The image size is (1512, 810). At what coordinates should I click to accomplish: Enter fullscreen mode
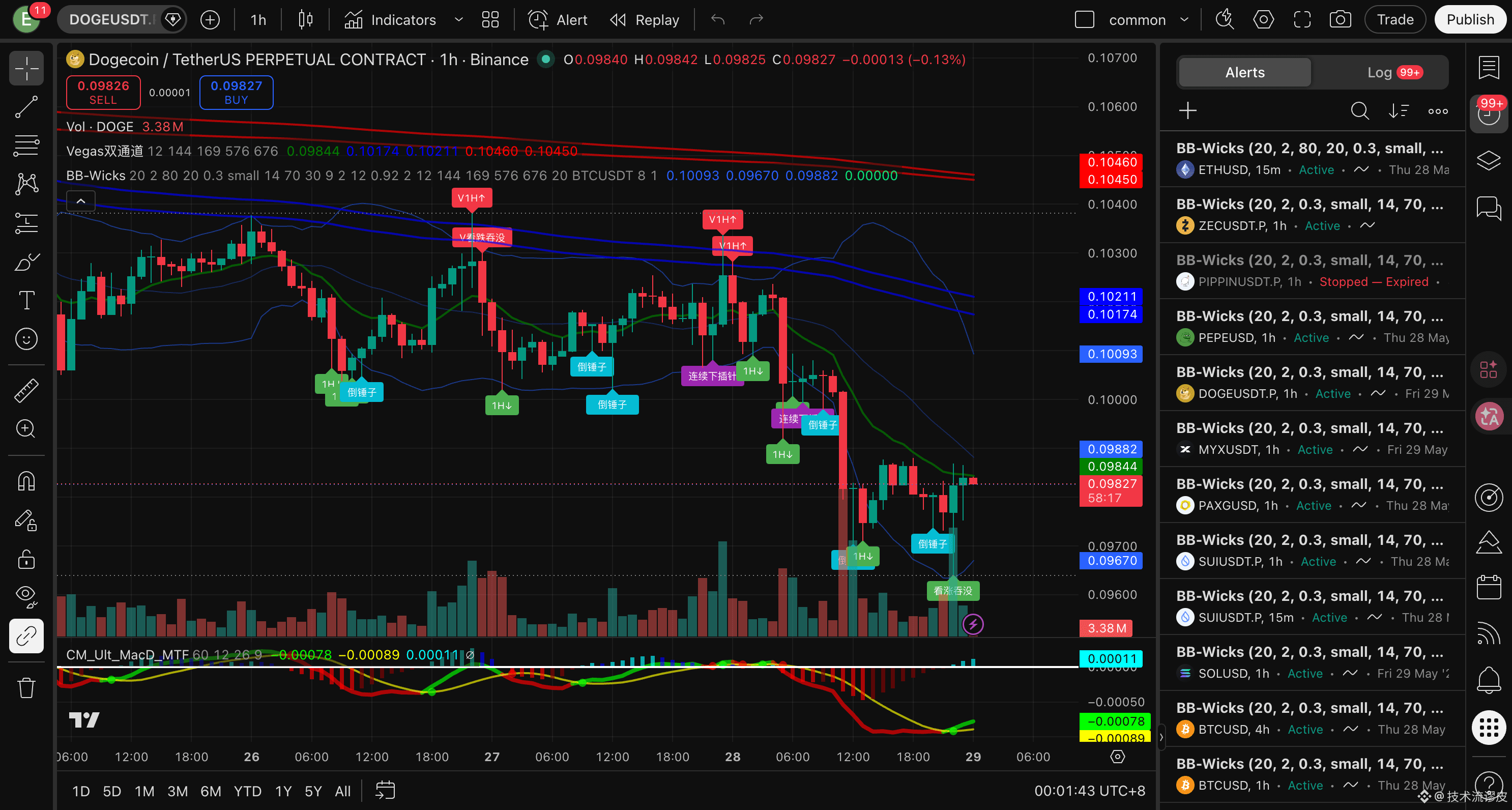click(x=1302, y=20)
